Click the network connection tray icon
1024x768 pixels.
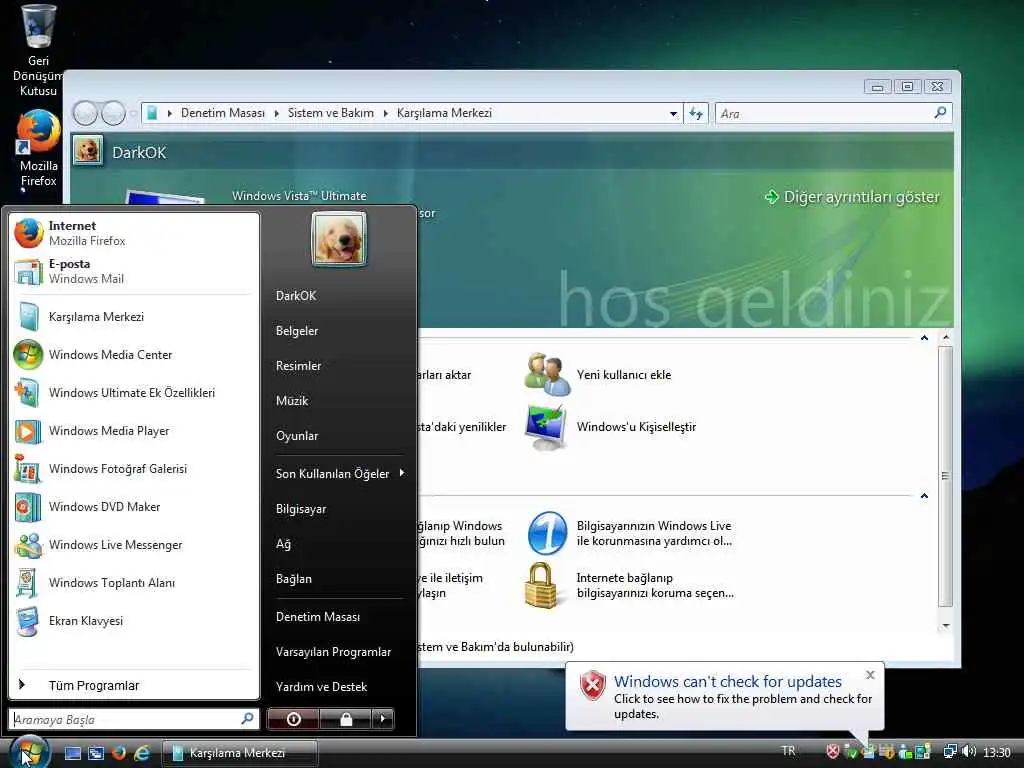(x=951, y=752)
